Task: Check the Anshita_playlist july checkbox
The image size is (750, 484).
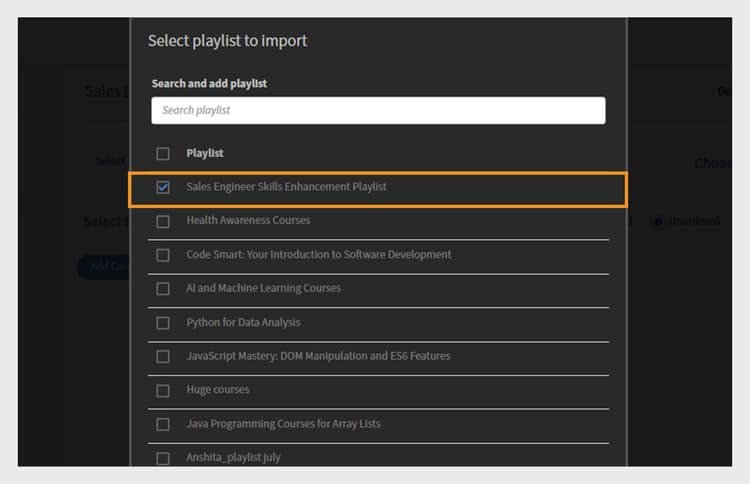Action: point(163,458)
